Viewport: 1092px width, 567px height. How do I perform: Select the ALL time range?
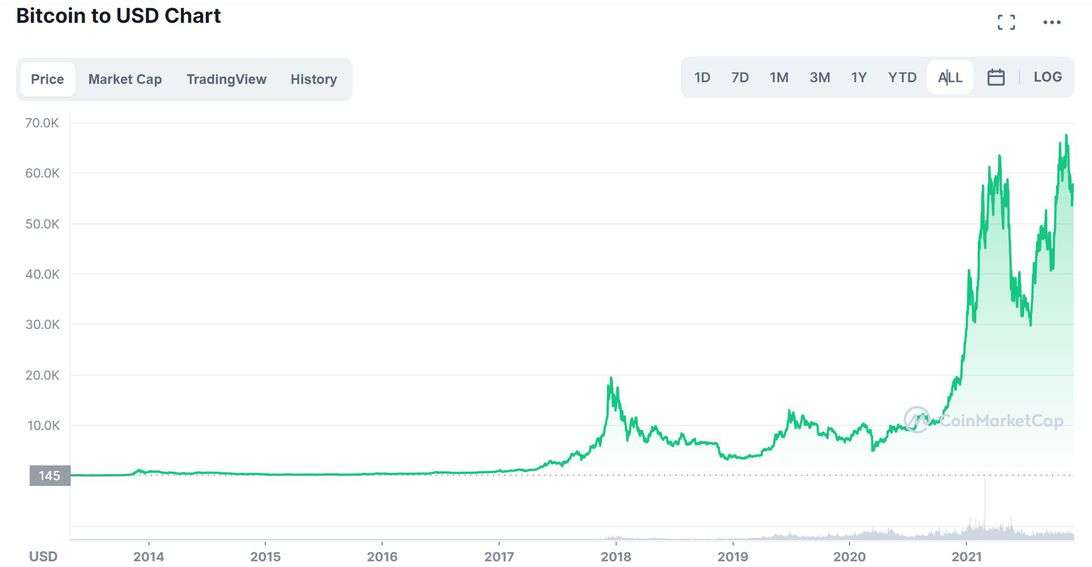pos(950,77)
